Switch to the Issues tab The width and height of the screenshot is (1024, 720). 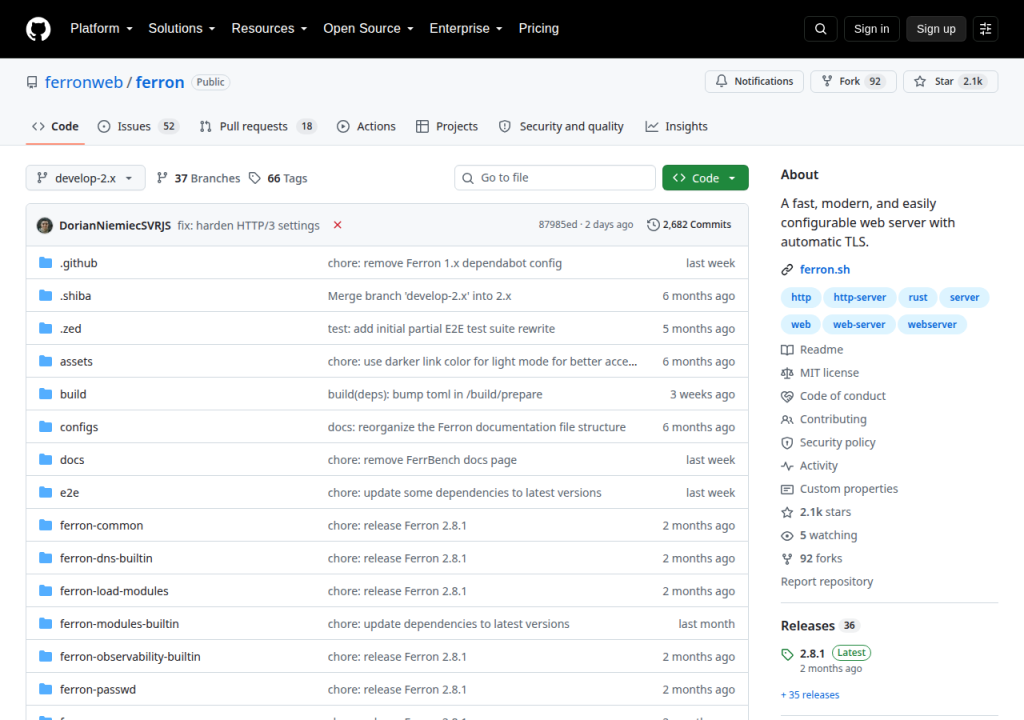coord(138,126)
